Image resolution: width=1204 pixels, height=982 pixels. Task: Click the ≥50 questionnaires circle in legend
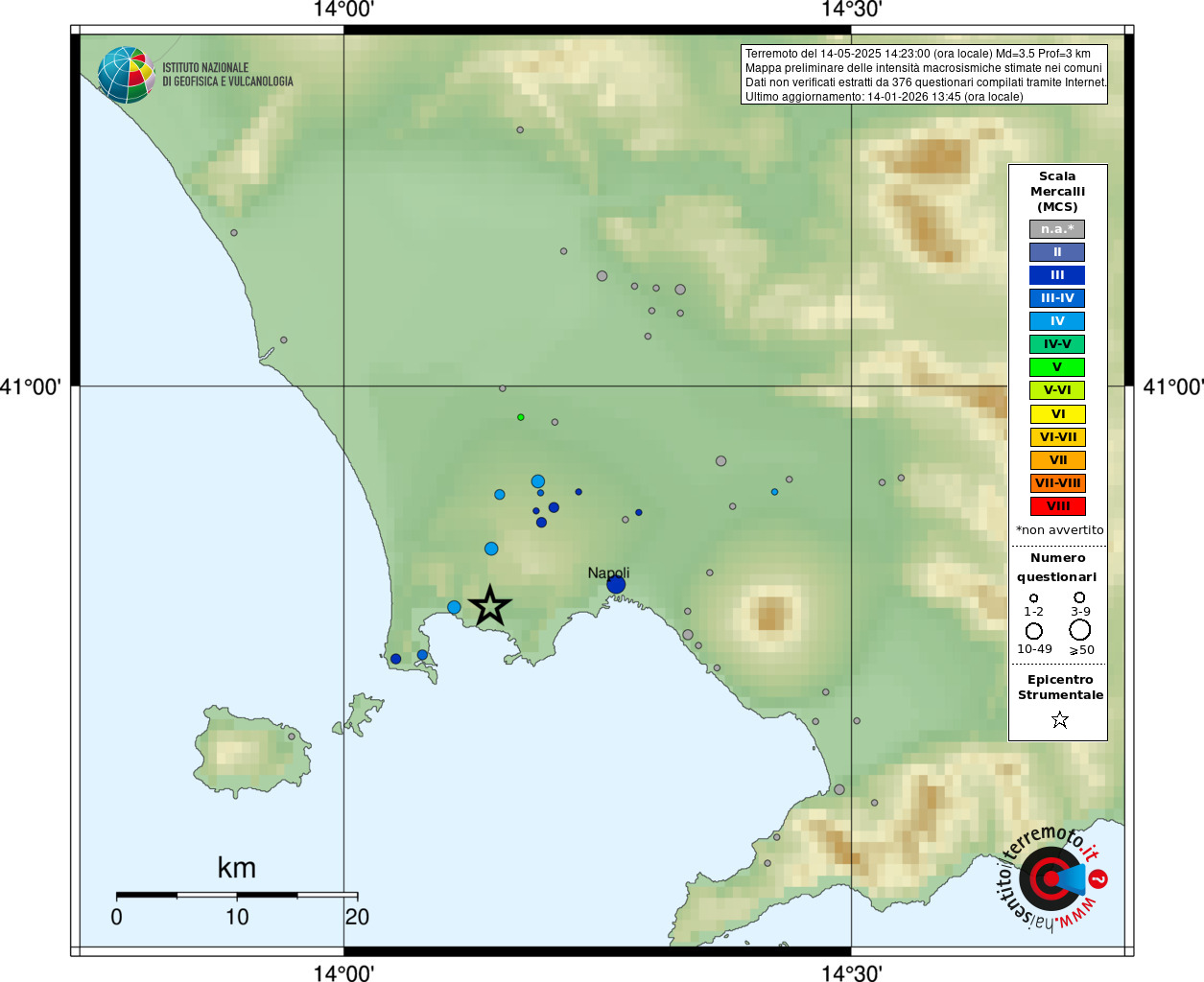pos(1080,630)
